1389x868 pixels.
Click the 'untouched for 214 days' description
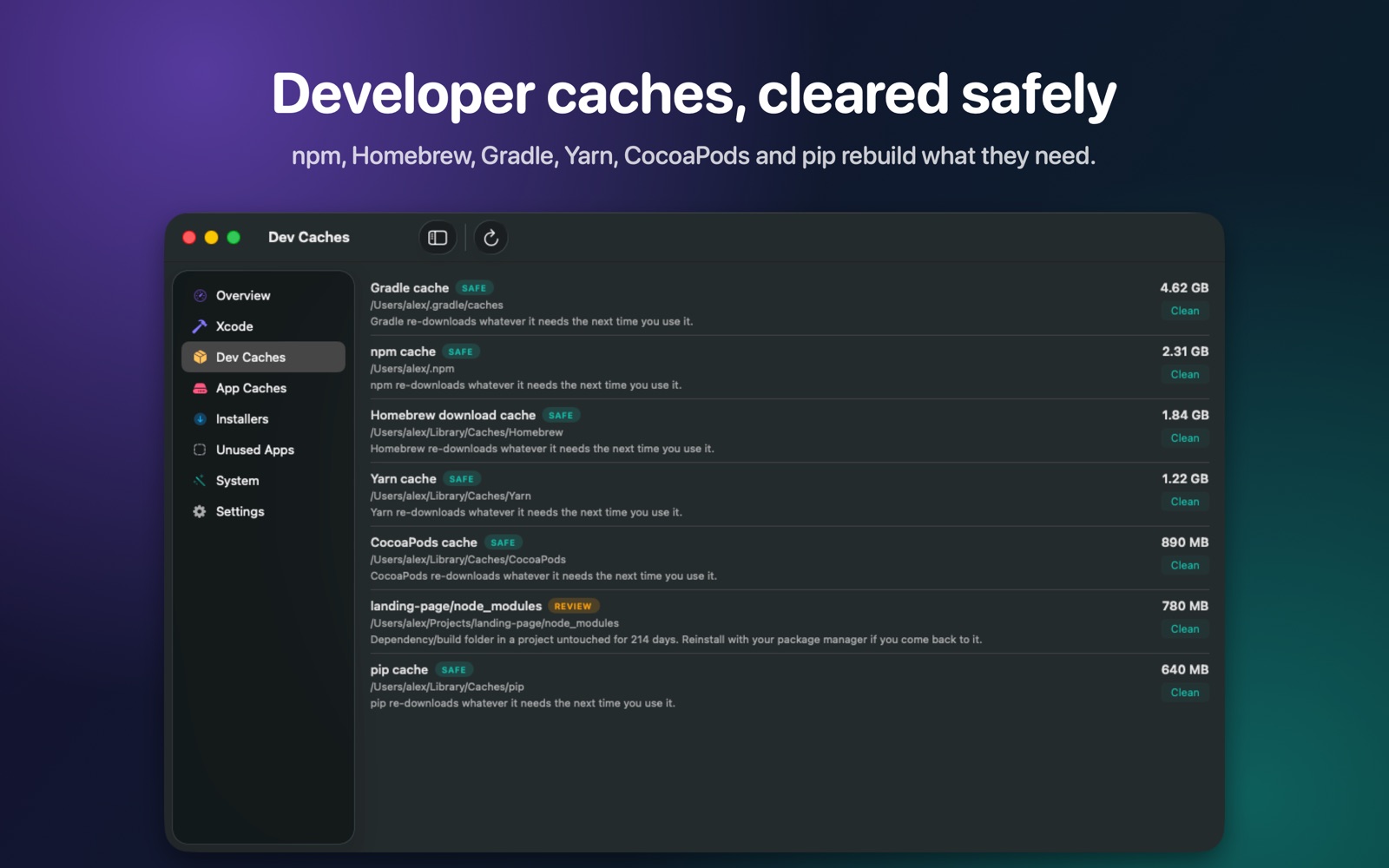point(676,640)
